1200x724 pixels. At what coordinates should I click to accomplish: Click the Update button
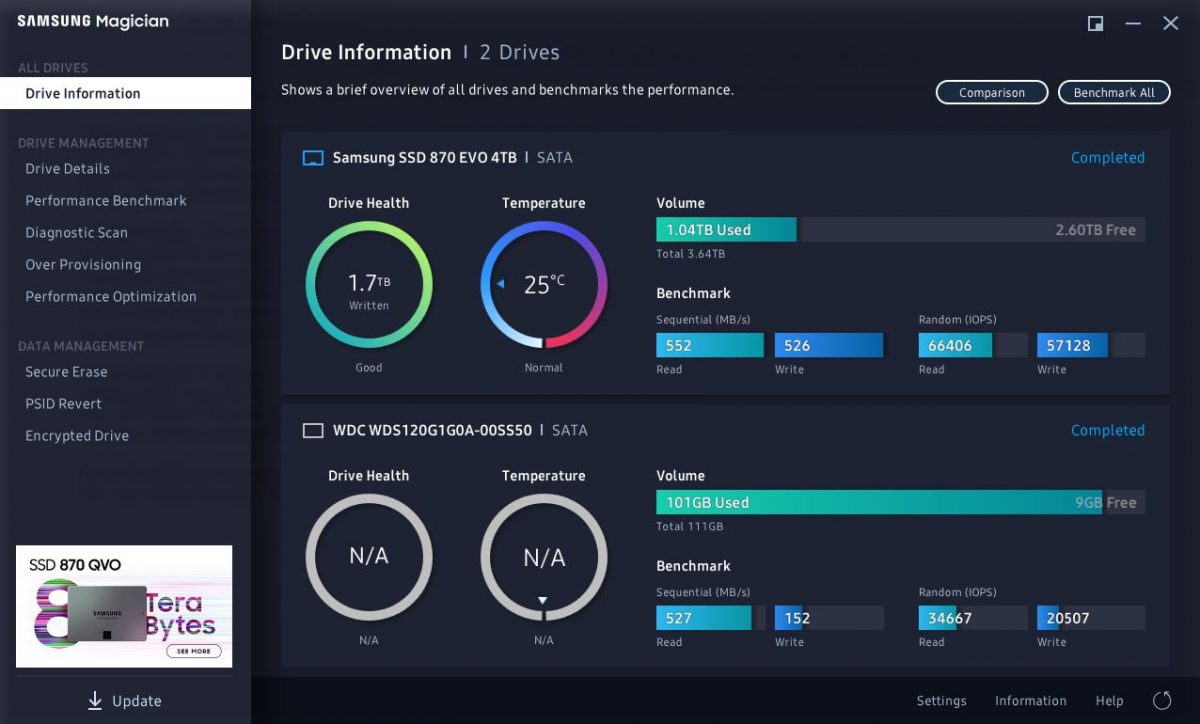124,701
